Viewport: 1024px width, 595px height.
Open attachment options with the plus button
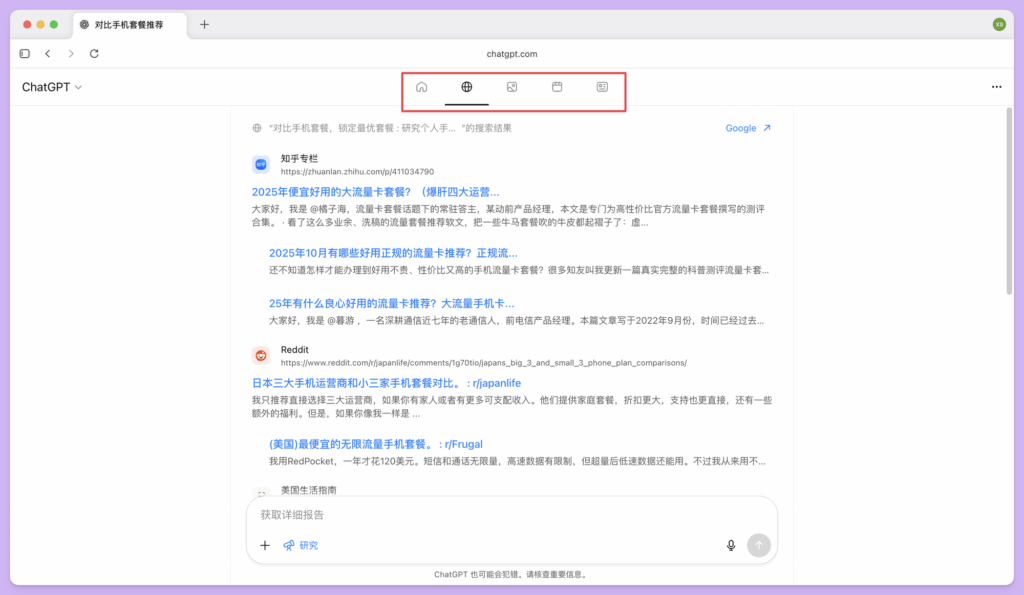click(x=265, y=545)
